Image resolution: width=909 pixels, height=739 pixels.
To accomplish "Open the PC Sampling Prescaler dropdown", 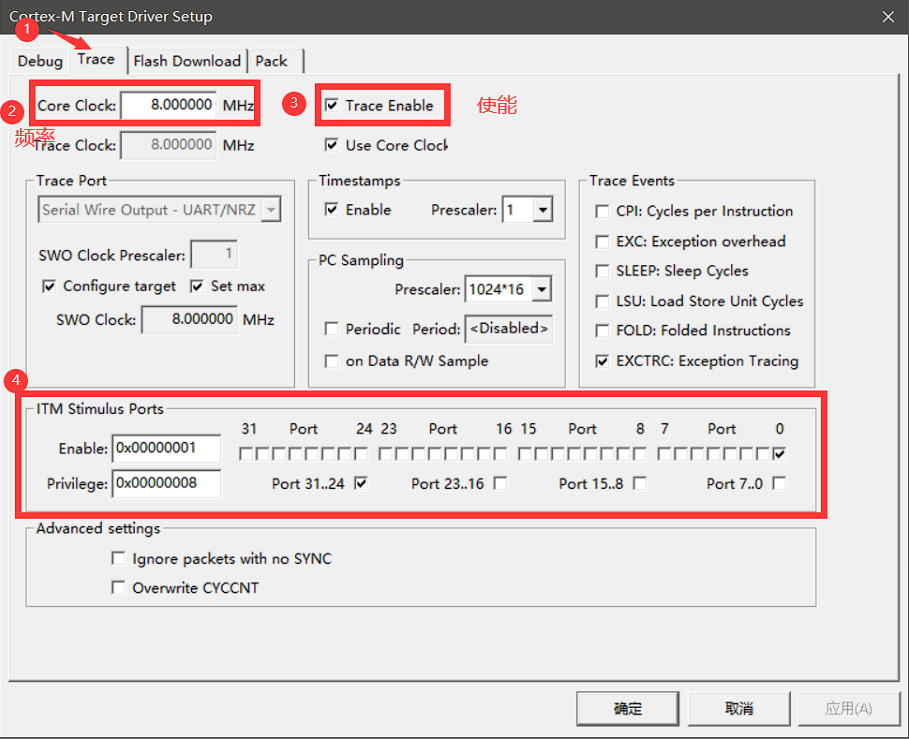I will (x=542, y=290).
